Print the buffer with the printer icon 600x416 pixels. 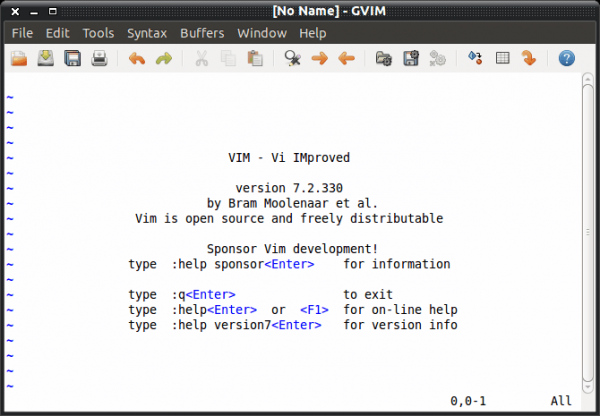pyautogui.click(x=99, y=59)
